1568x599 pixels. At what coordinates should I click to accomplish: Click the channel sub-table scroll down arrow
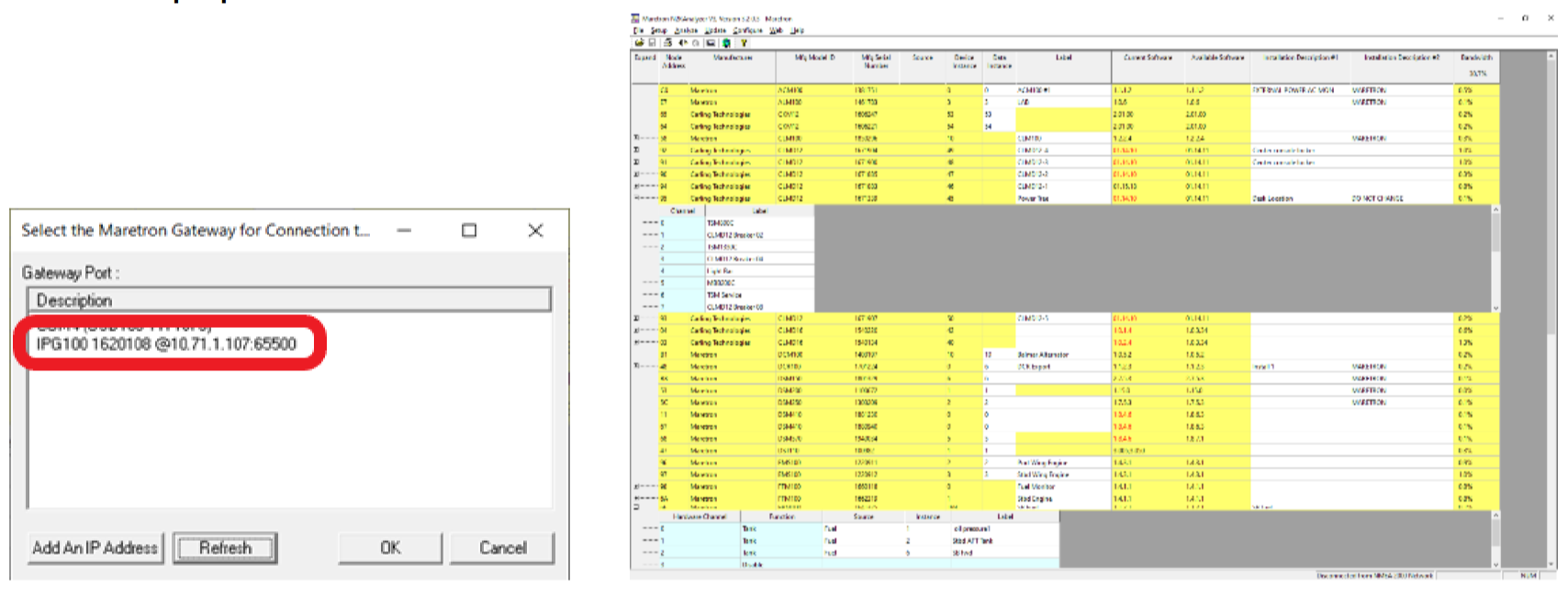1495,308
